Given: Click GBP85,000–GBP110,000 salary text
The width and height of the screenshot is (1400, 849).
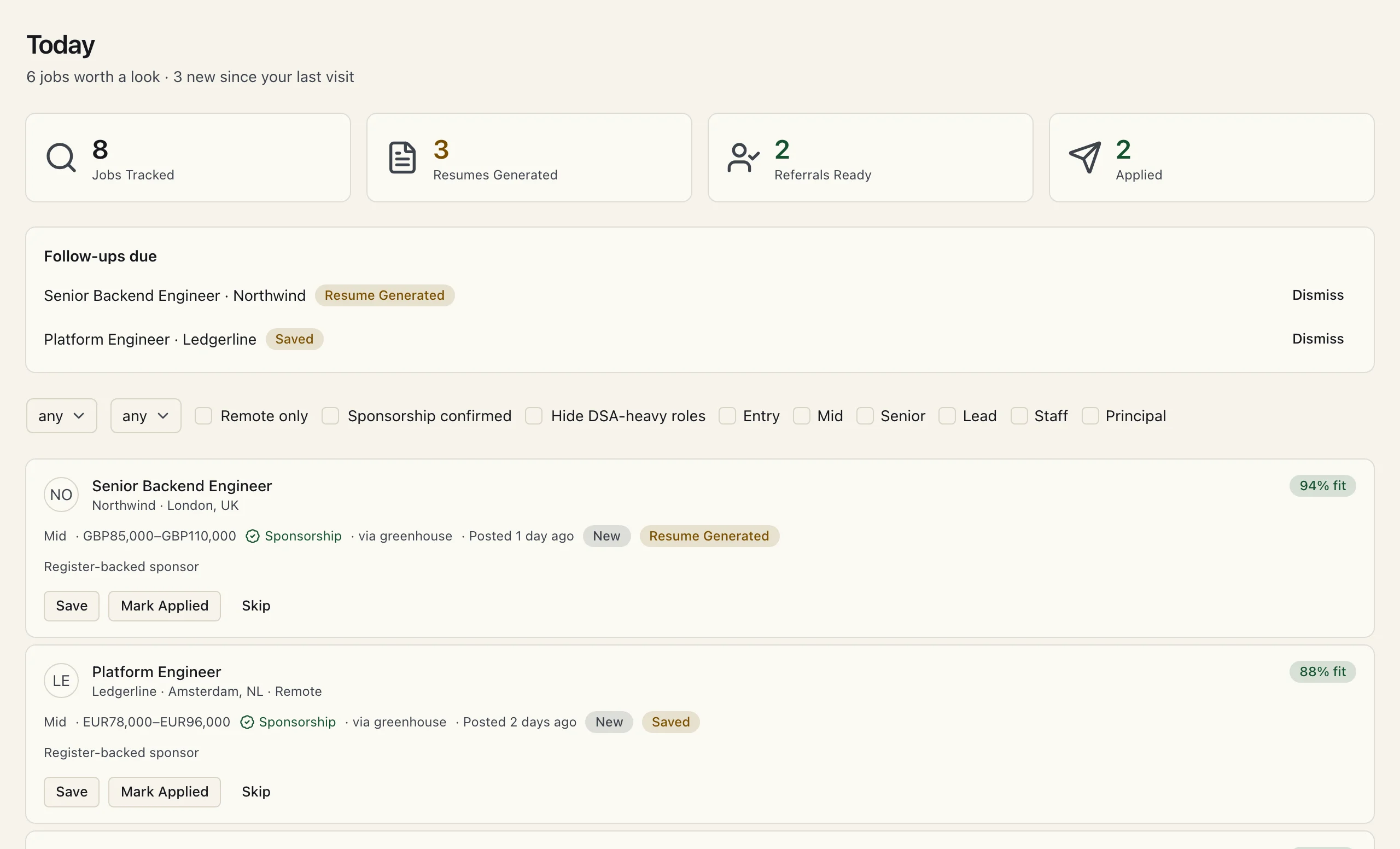Looking at the screenshot, I should [x=159, y=537].
